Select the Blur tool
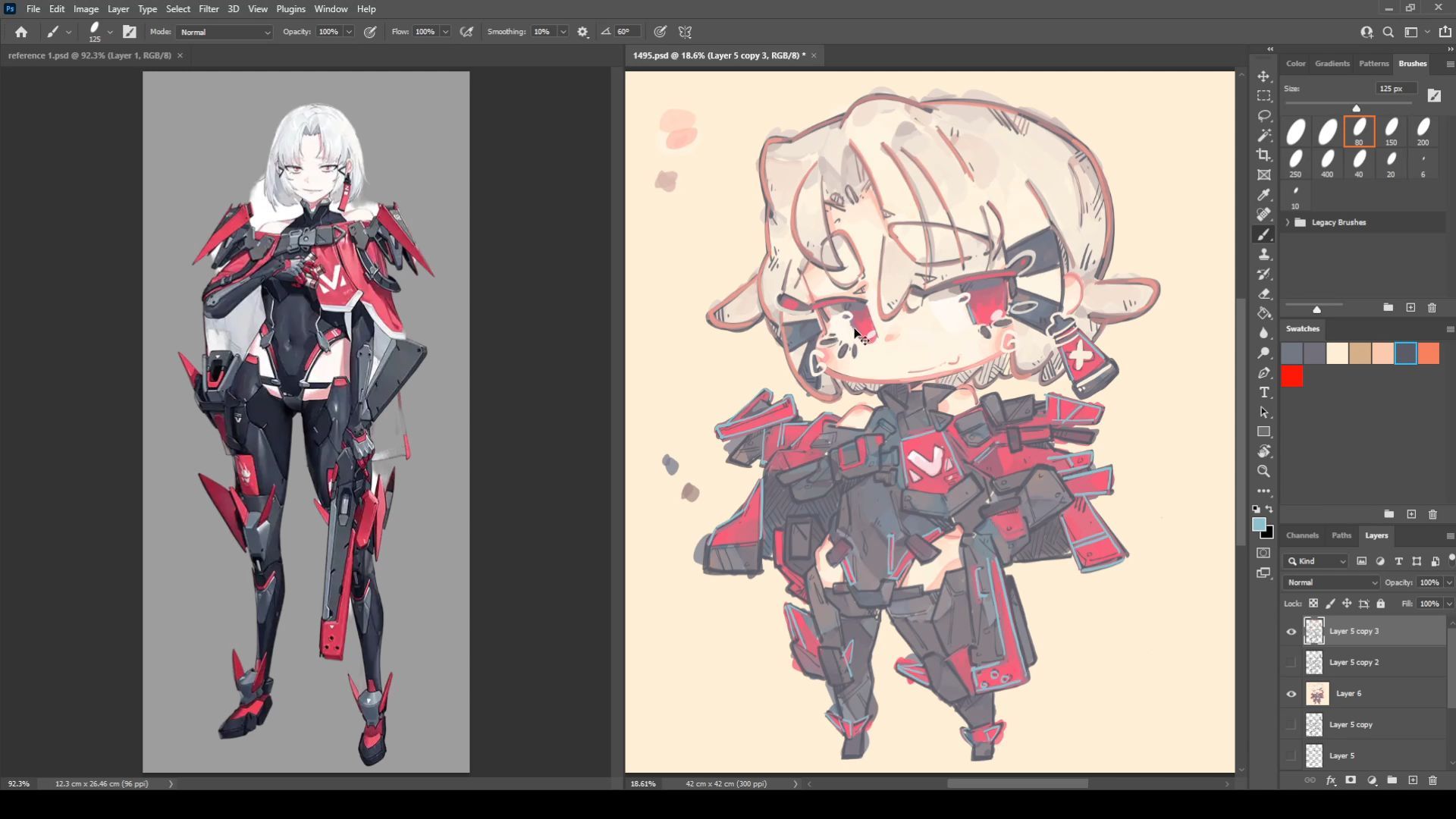This screenshot has width=1456, height=819. (1263, 334)
